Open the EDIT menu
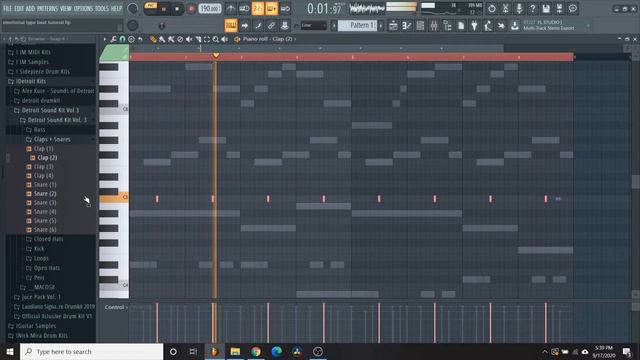Image resolution: width=640 pixels, height=360 pixels. 19,8
